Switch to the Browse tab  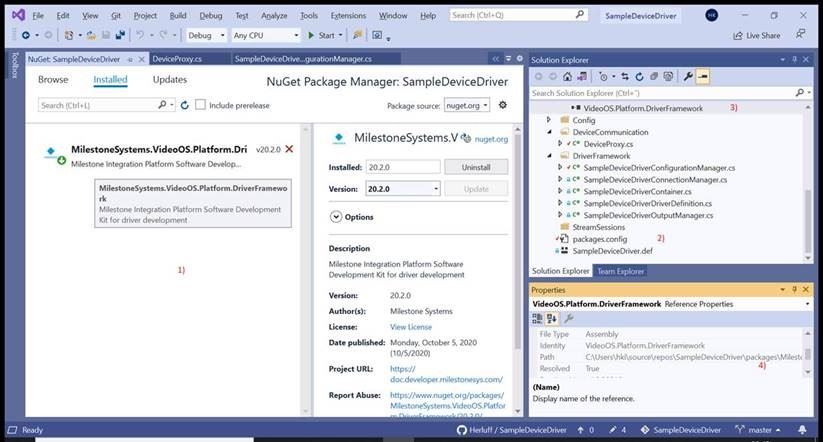pos(53,79)
